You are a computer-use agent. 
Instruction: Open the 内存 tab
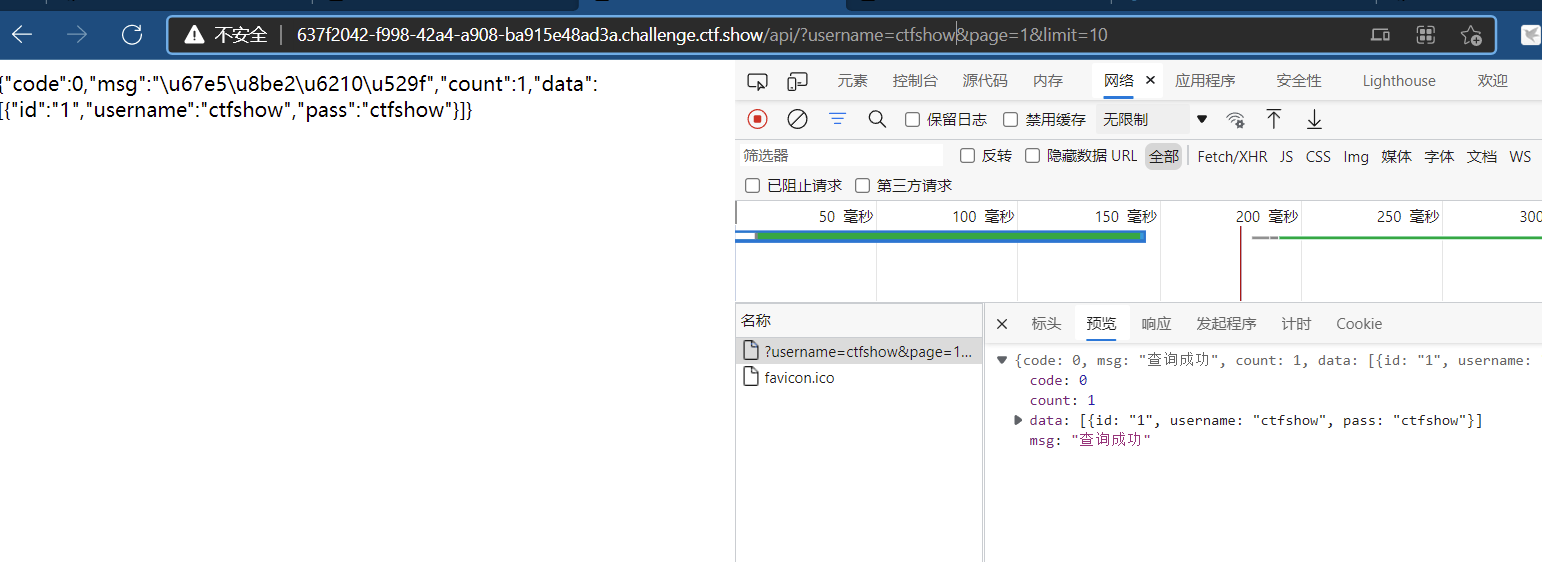click(x=1048, y=81)
